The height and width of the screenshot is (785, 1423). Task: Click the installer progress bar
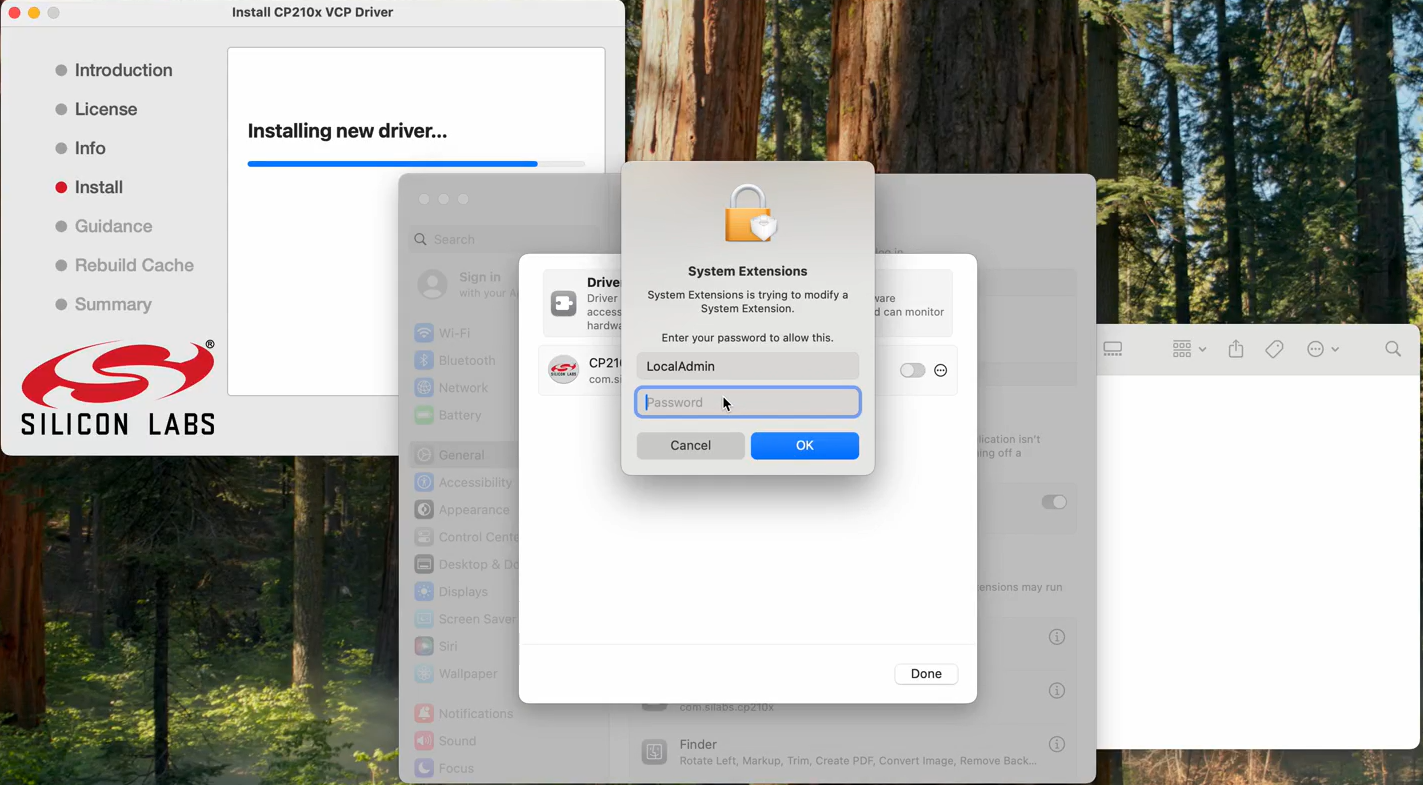[x=416, y=163]
